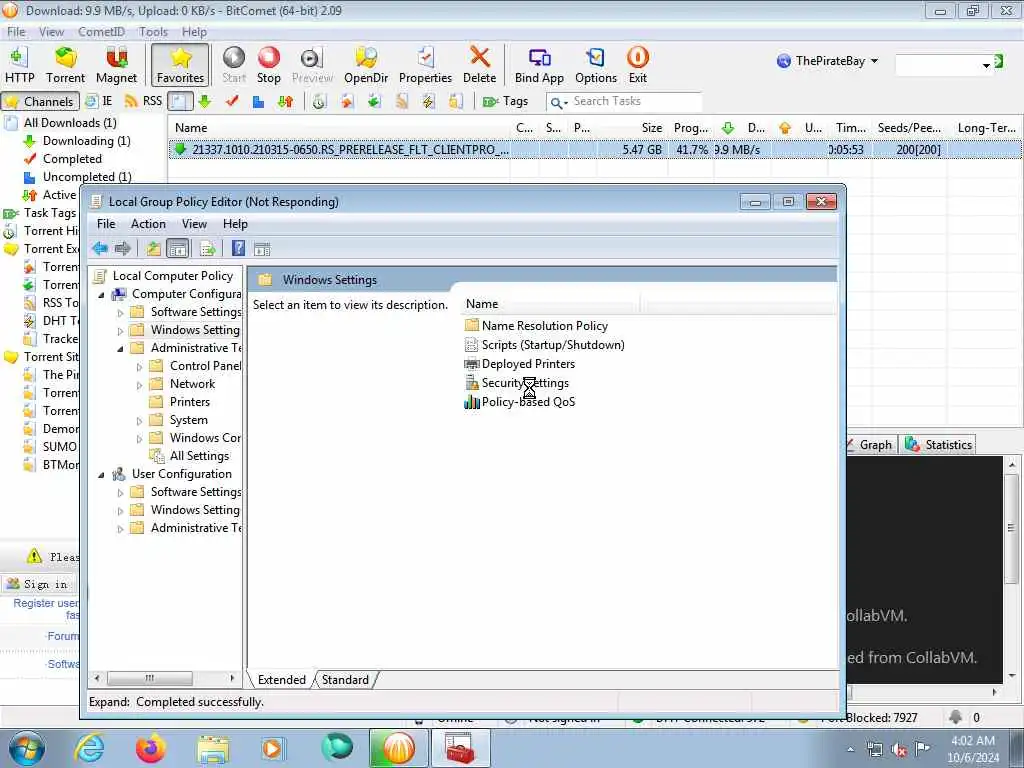Expand Software Settings under Computer Configuration
Viewport: 1024px width, 768px height.
[120, 313]
